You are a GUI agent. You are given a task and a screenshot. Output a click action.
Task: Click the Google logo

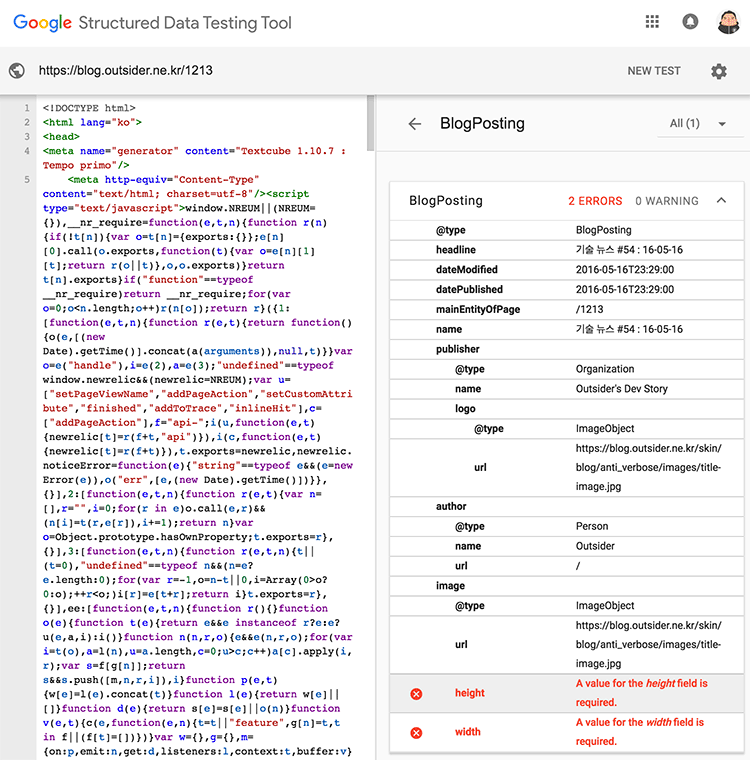43,23
